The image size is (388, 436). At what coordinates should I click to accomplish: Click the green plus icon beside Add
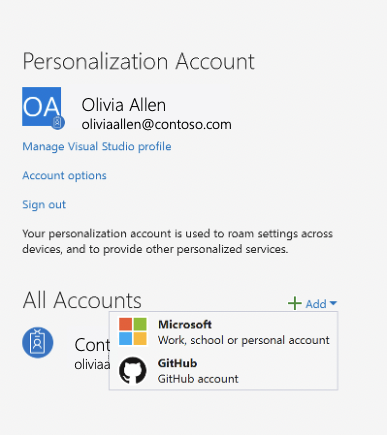click(x=295, y=303)
